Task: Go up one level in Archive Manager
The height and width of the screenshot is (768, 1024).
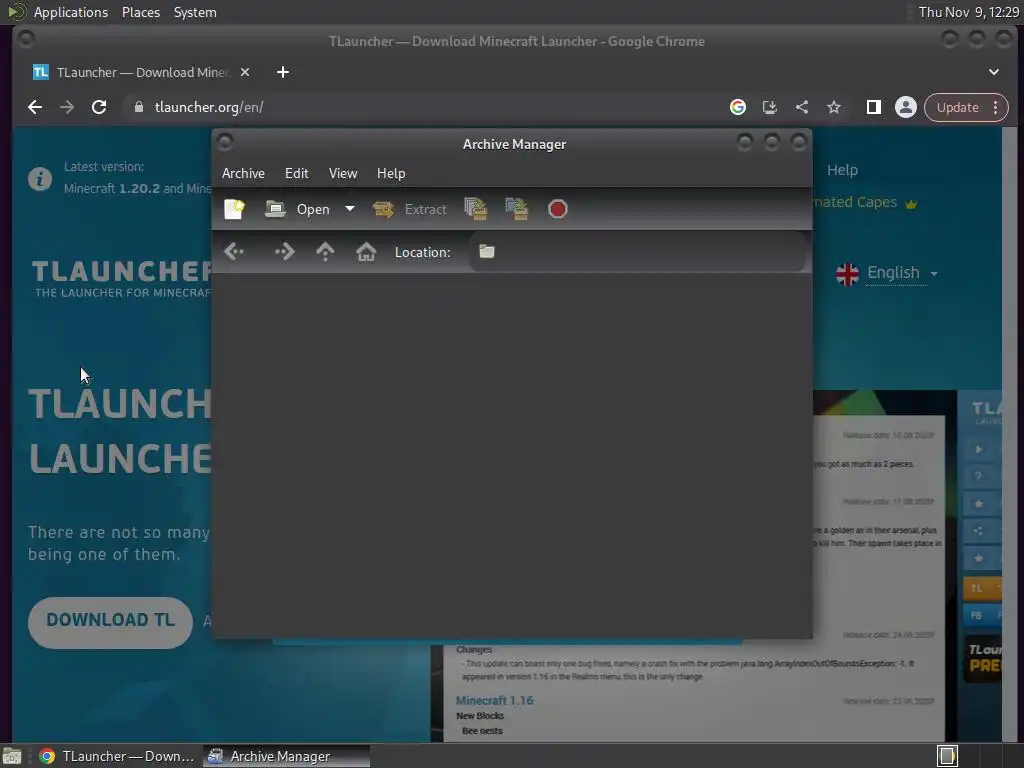Action: [325, 251]
